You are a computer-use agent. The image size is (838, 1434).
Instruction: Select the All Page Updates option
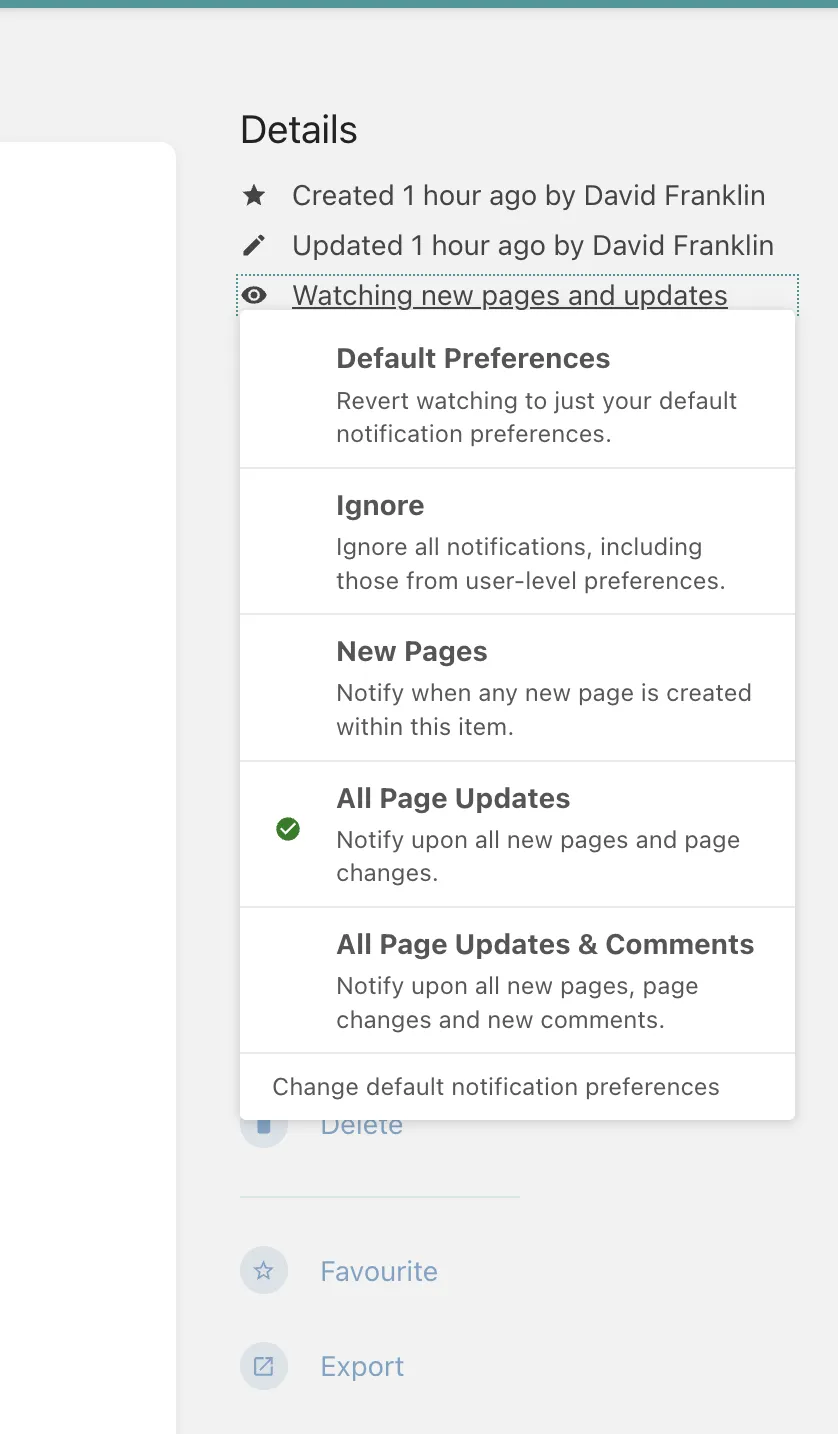(x=517, y=834)
